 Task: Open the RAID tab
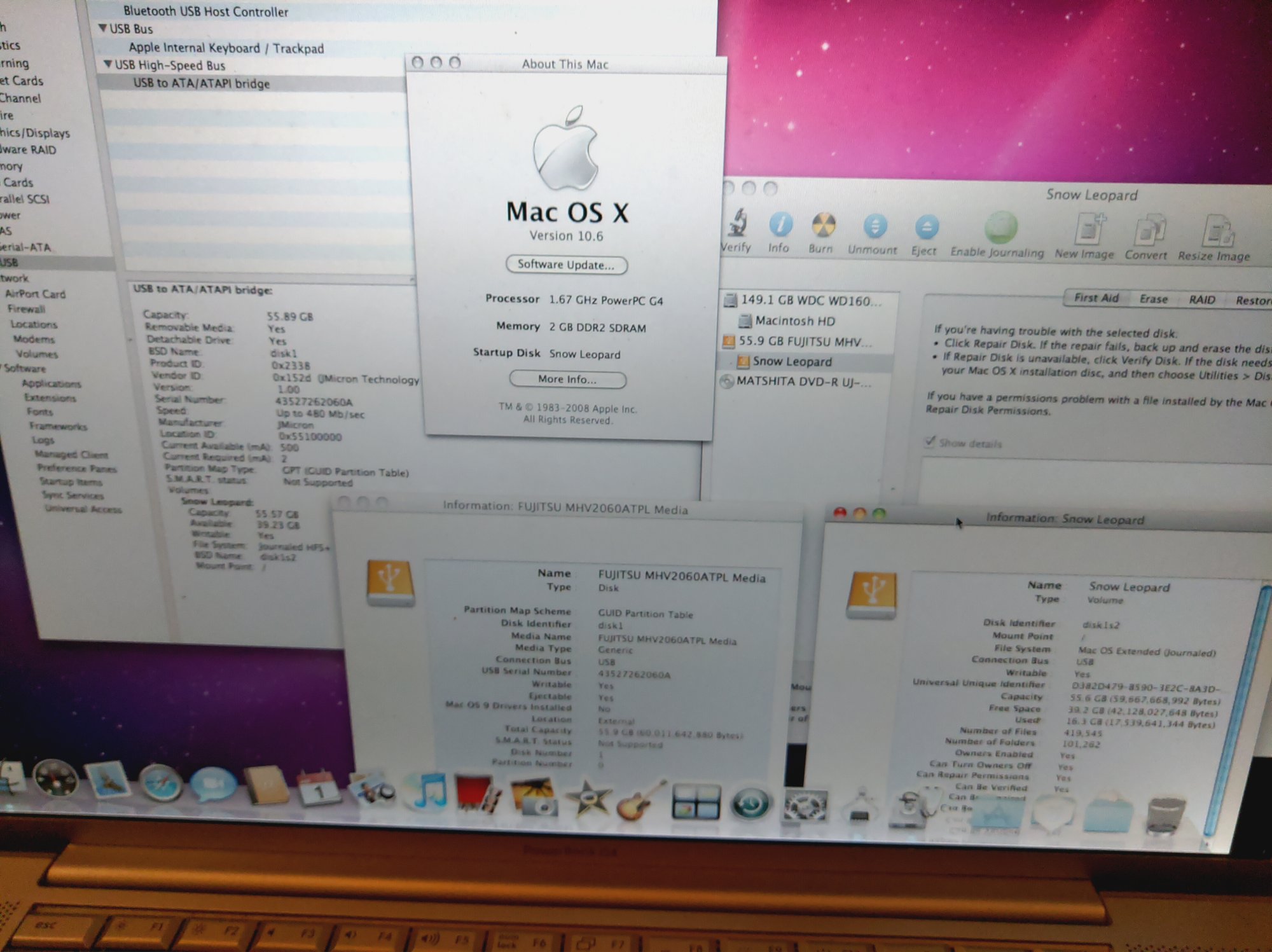pos(1201,300)
